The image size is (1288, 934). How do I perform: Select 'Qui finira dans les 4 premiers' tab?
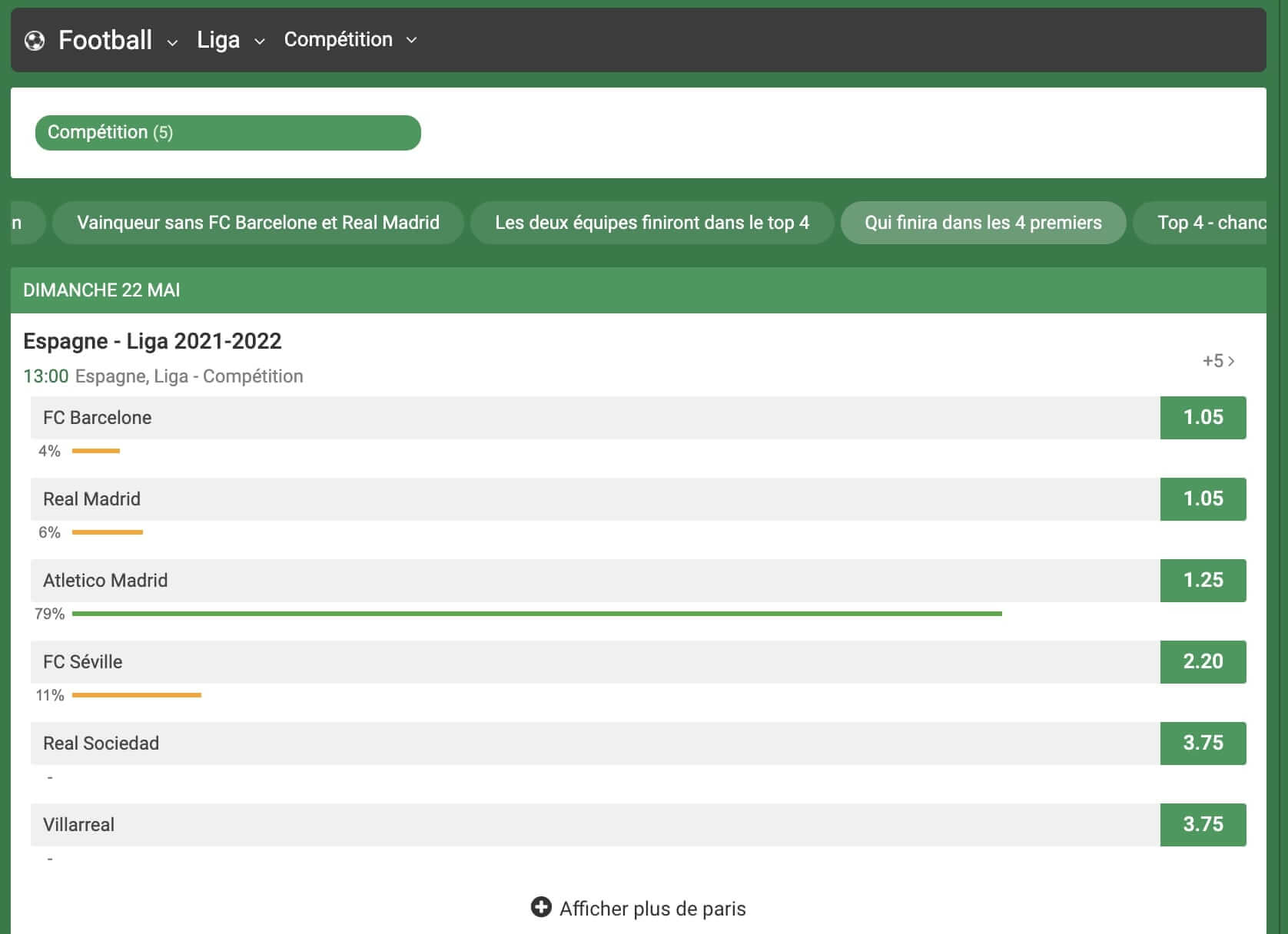point(983,223)
